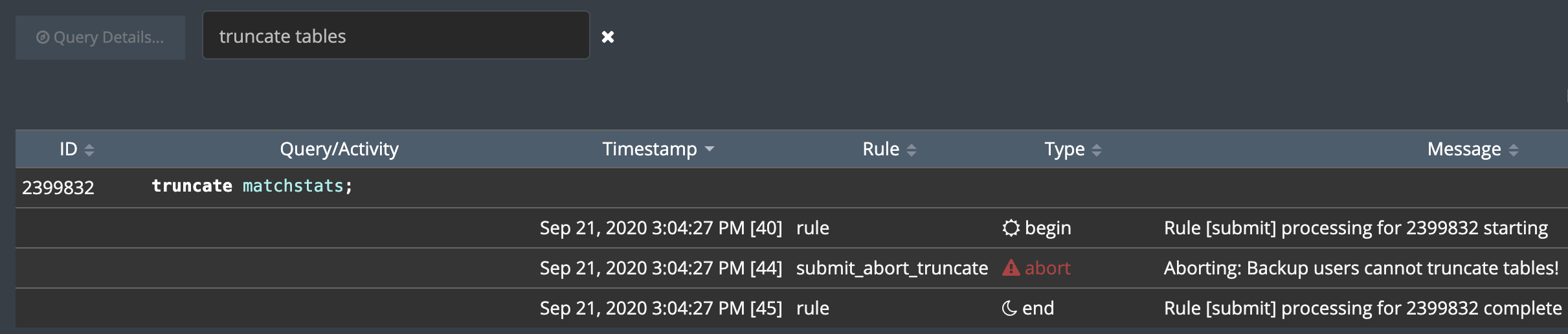Click the Query Details button
This screenshot has width=1568, height=334.
[x=100, y=38]
